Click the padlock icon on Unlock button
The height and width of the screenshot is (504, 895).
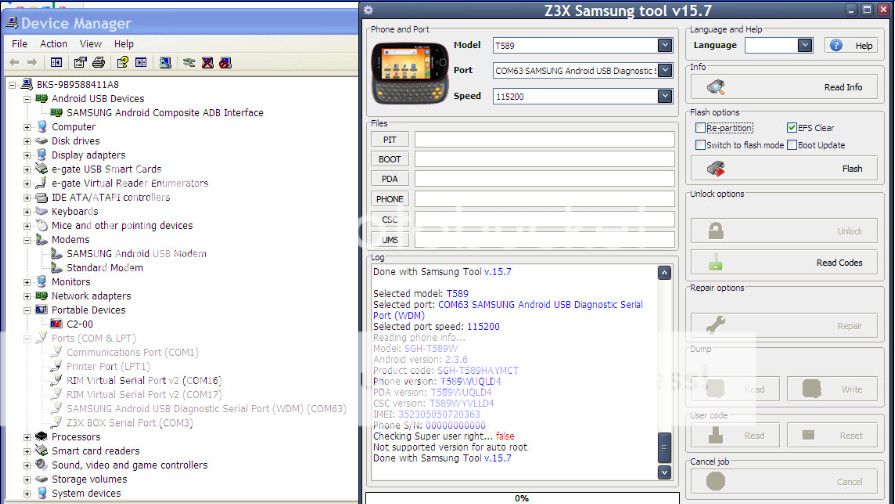click(716, 231)
